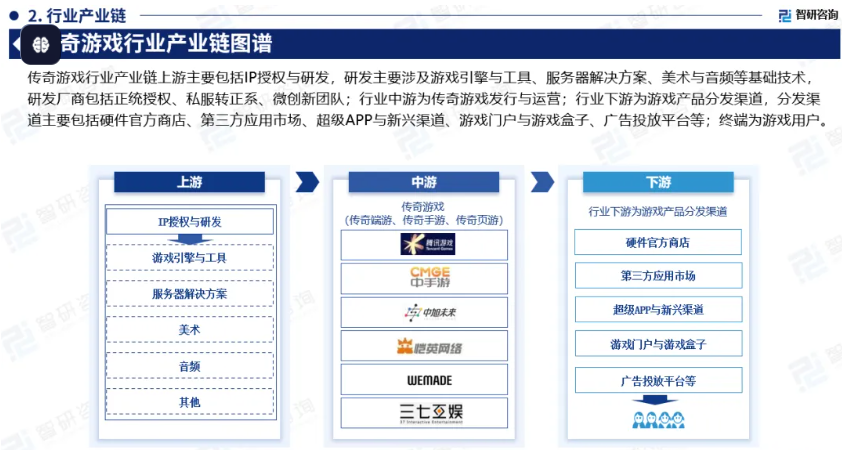Select the 第三方应用市场 box
842x450 pixels.
658,275
